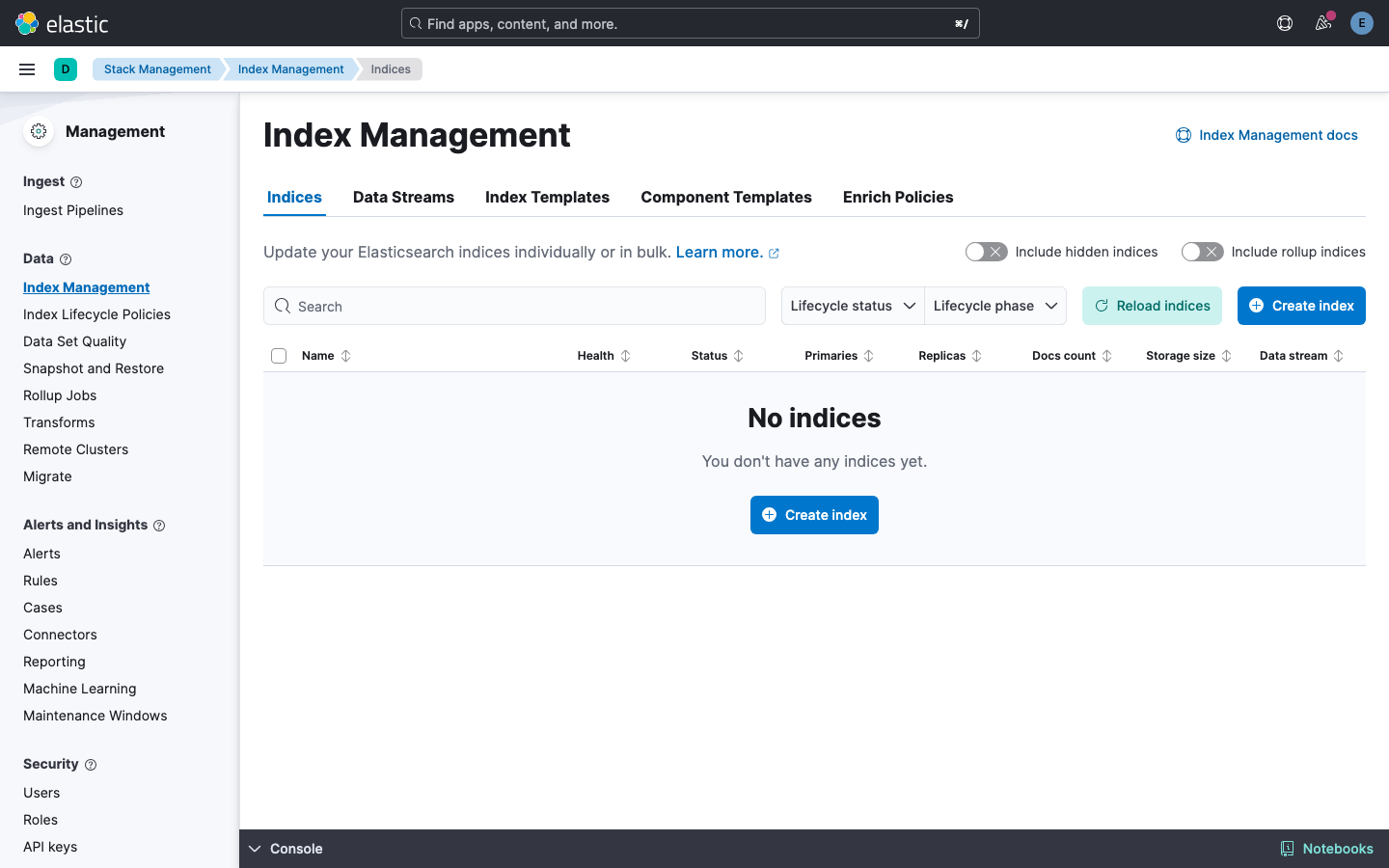Image resolution: width=1389 pixels, height=868 pixels.
Task: Sort table by Health column
Action: tap(604, 356)
